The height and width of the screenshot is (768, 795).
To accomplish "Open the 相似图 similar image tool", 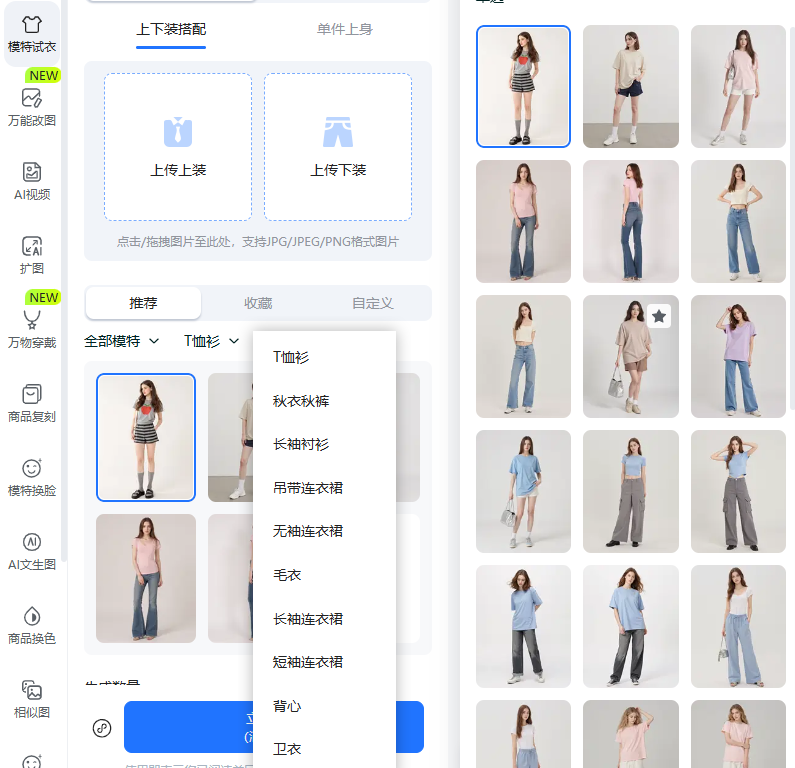I will click(x=31, y=700).
